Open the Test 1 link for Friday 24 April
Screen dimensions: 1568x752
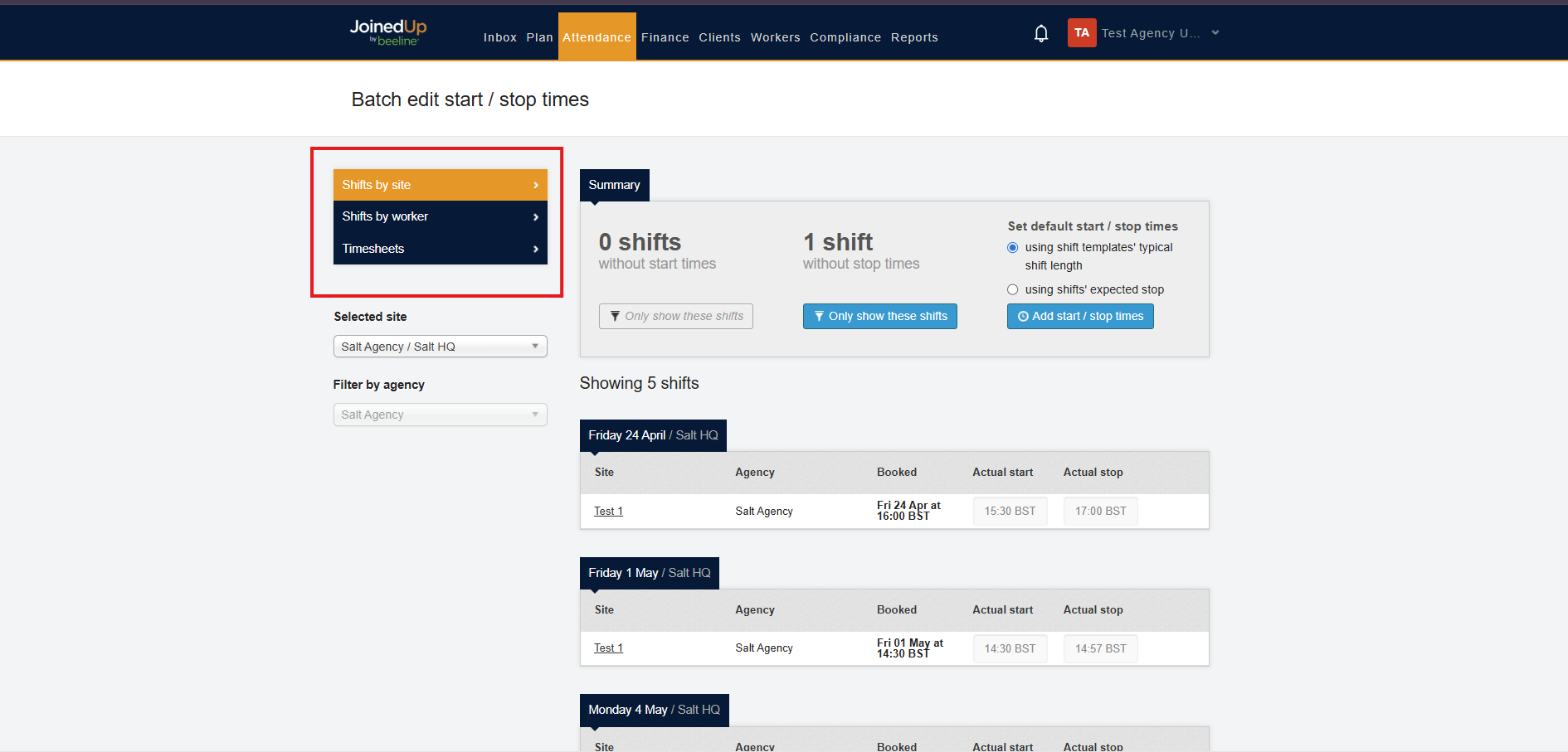click(608, 511)
